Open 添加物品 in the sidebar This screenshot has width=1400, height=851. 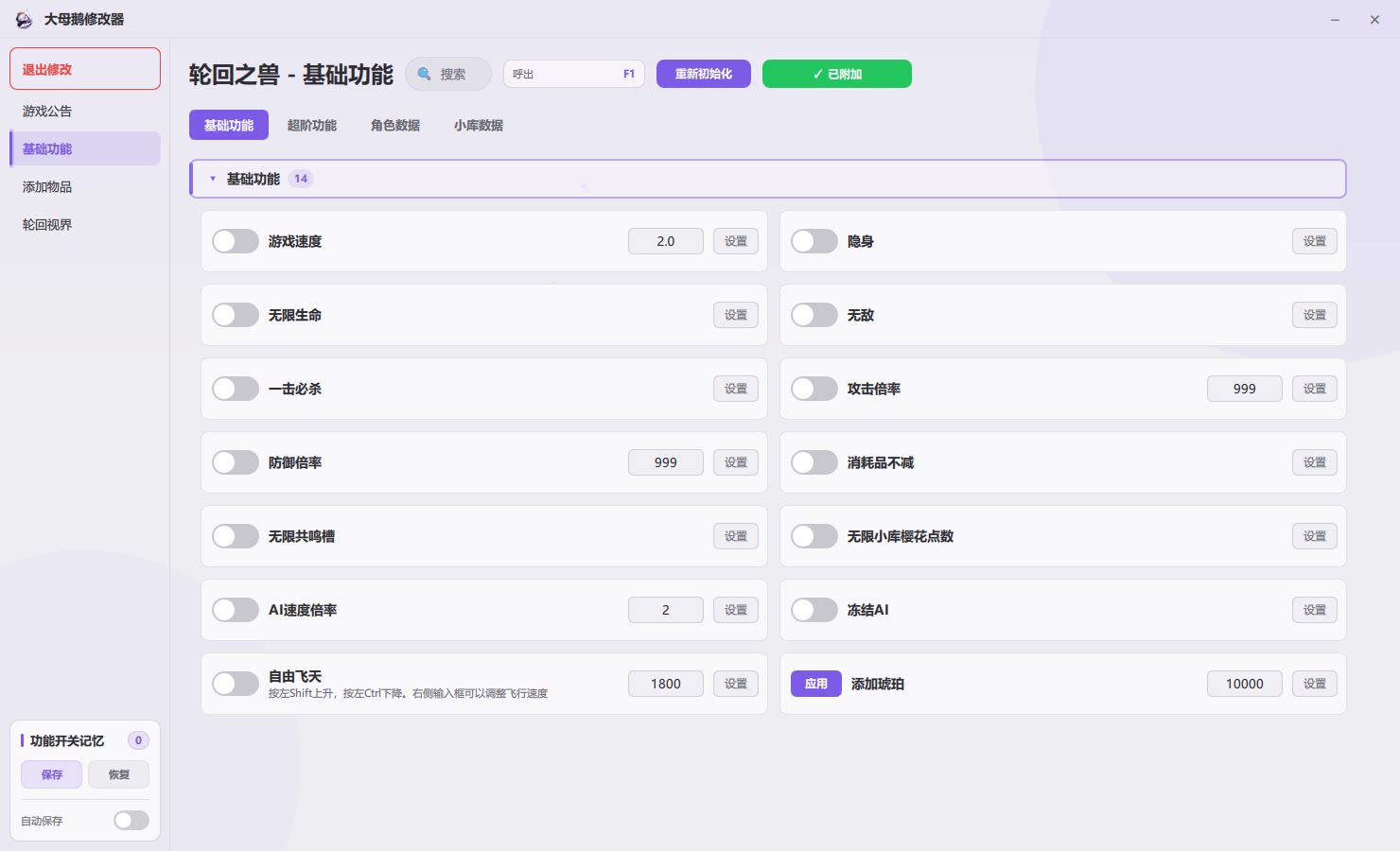[x=85, y=186]
